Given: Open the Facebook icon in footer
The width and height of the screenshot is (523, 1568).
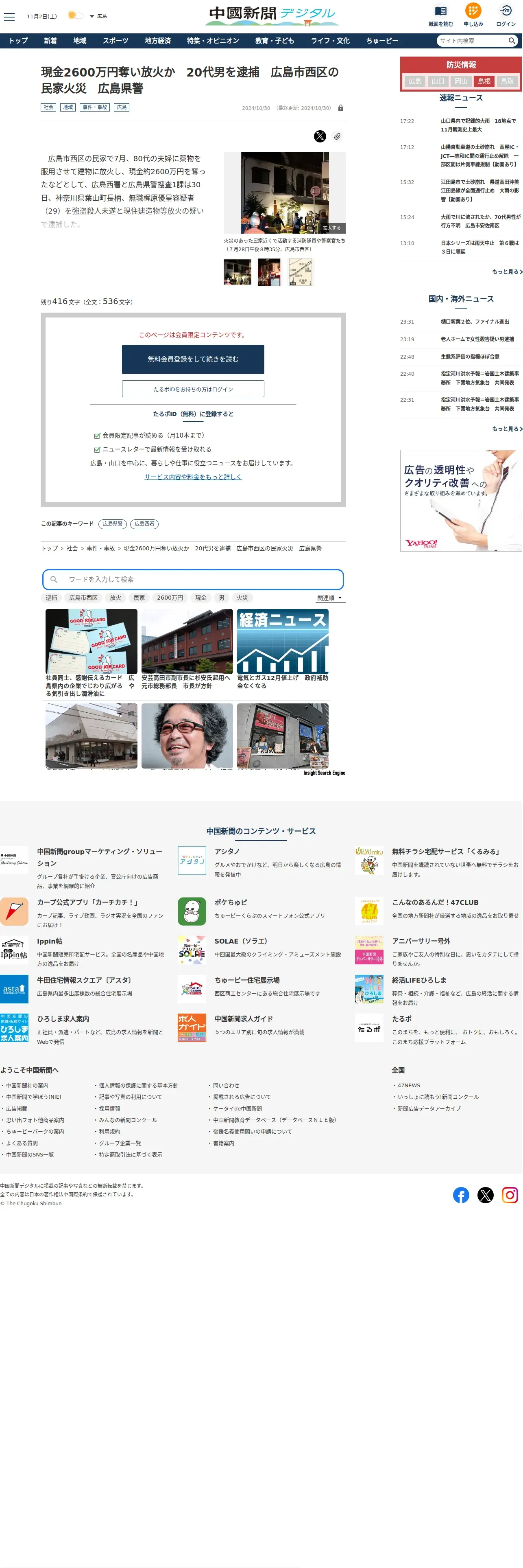Looking at the screenshot, I should [461, 1195].
